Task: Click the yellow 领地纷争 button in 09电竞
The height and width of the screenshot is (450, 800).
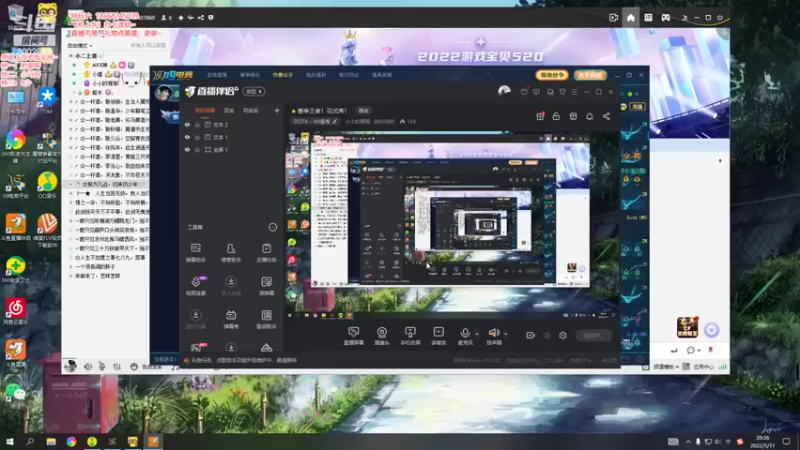Action: pos(552,75)
